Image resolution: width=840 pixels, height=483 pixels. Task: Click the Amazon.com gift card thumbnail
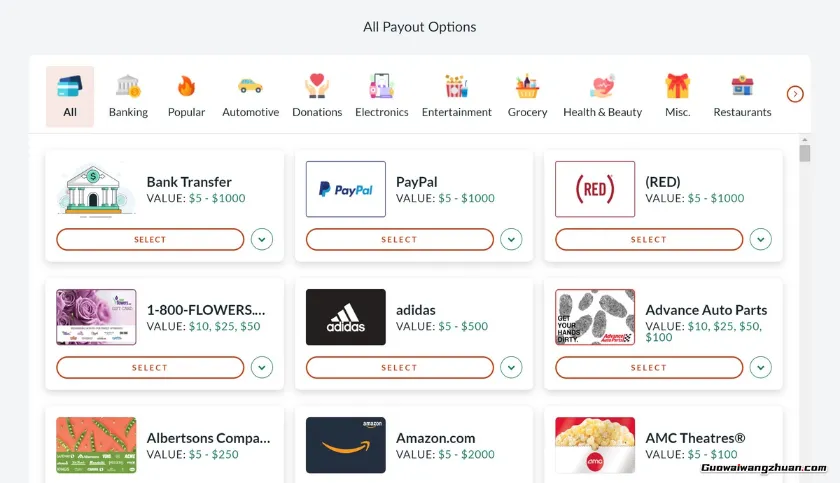[x=345, y=445]
